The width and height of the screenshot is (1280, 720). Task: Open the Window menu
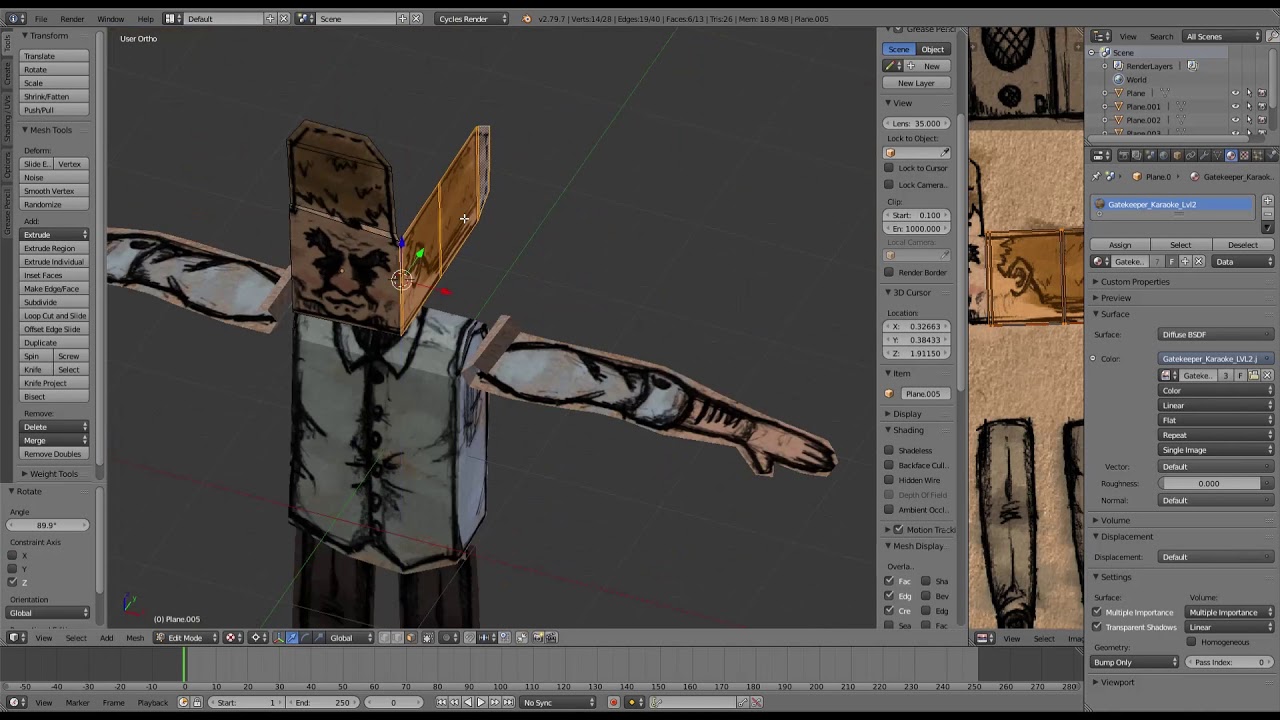111,19
